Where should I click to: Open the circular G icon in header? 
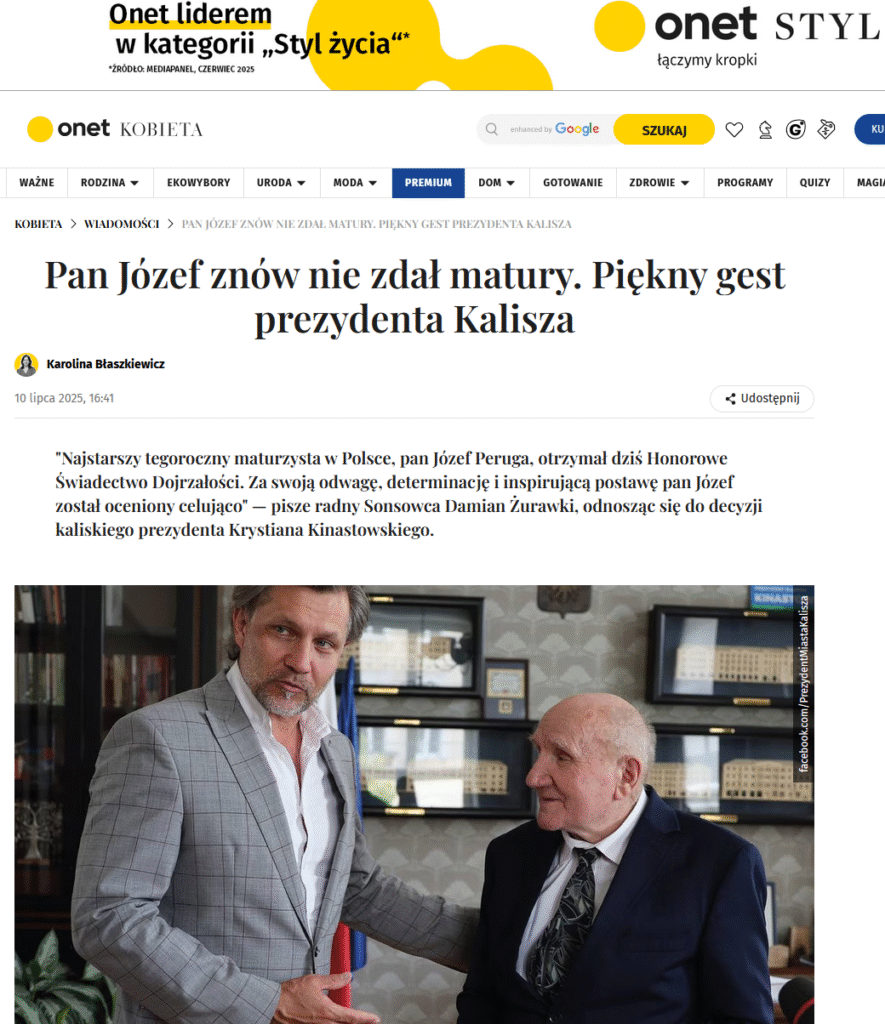coord(796,129)
